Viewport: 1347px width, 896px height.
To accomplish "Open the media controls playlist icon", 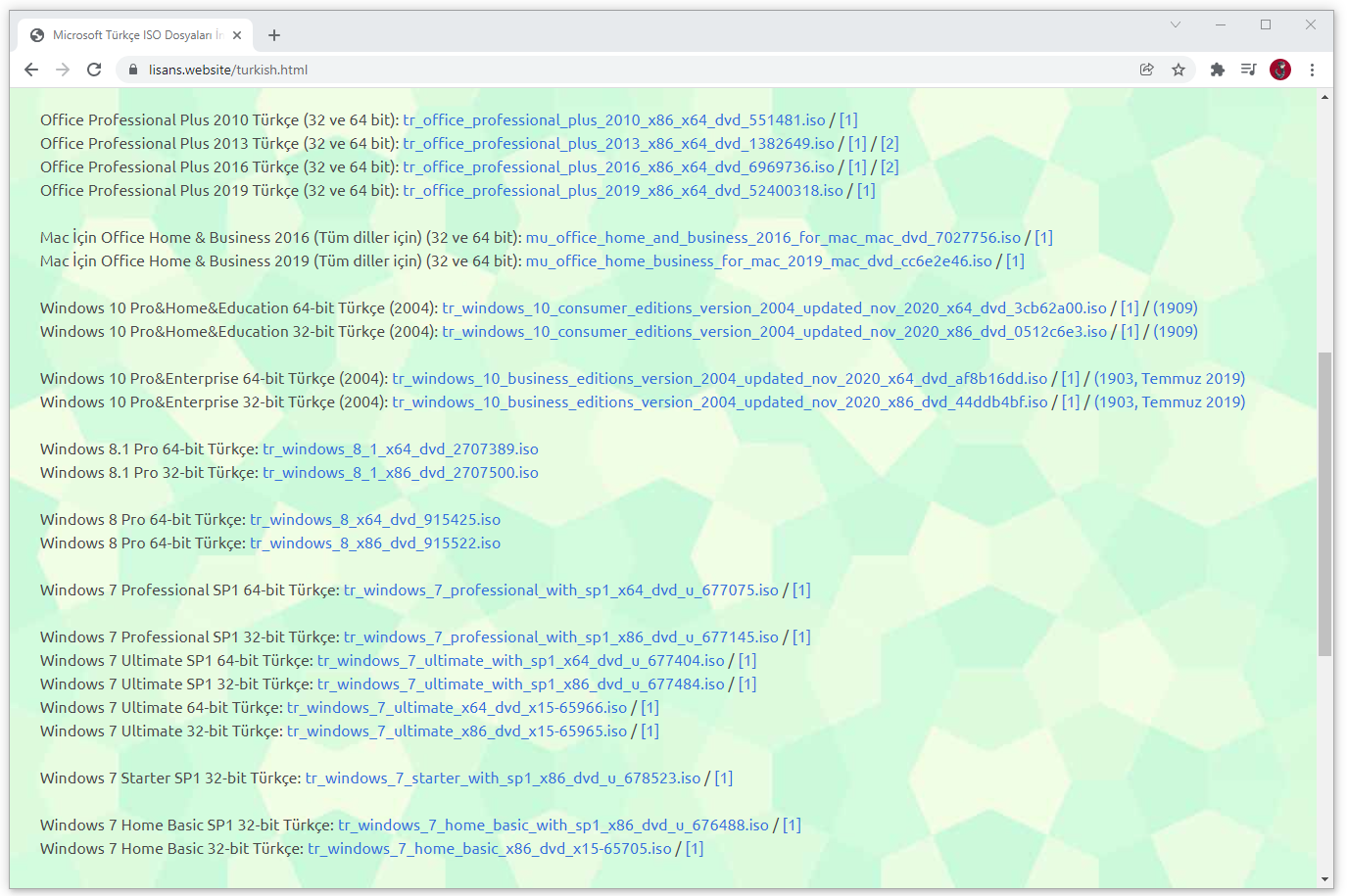I will point(1248,70).
